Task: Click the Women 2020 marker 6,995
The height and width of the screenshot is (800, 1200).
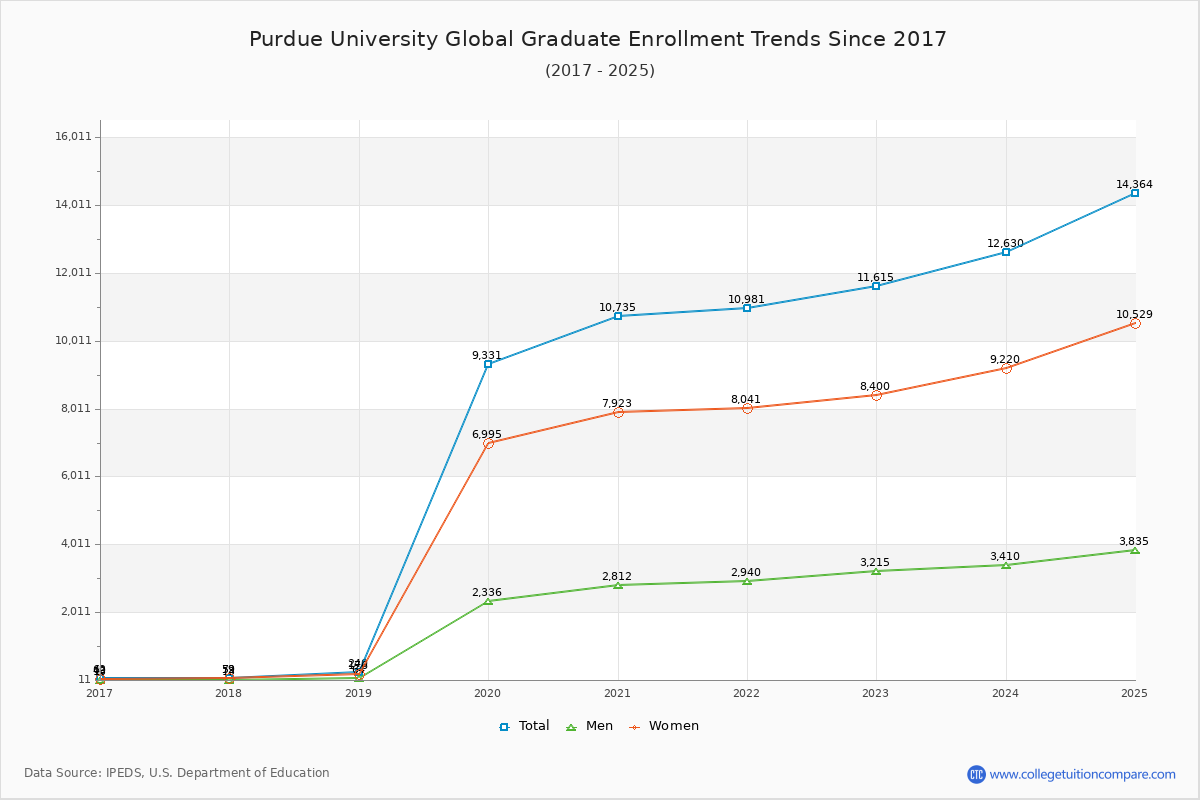Action: tap(488, 443)
